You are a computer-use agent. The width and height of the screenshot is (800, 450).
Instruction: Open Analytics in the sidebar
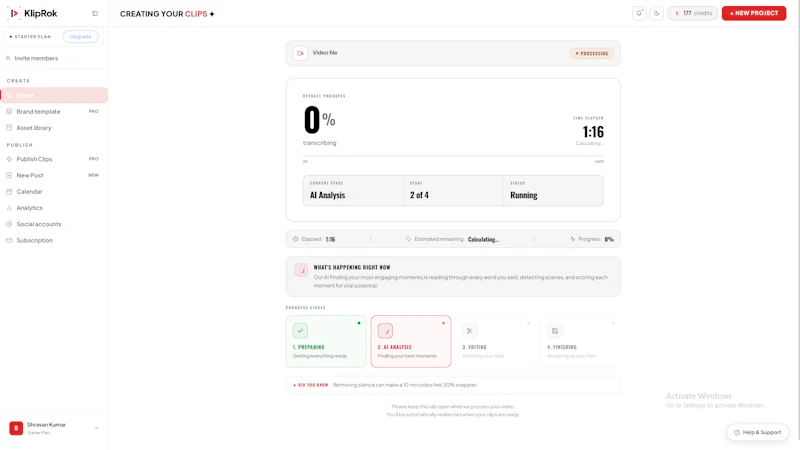point(54,208)
